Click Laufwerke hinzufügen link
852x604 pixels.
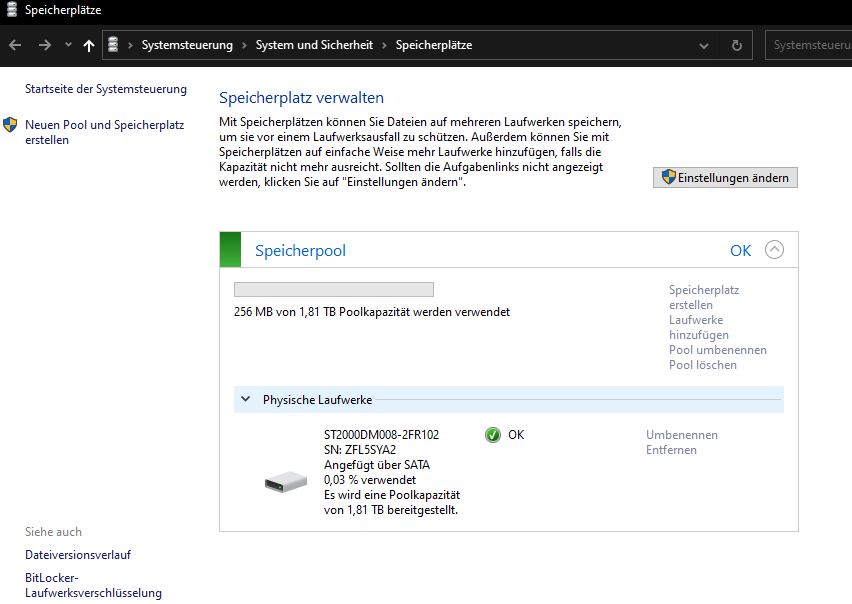[699, 327]
